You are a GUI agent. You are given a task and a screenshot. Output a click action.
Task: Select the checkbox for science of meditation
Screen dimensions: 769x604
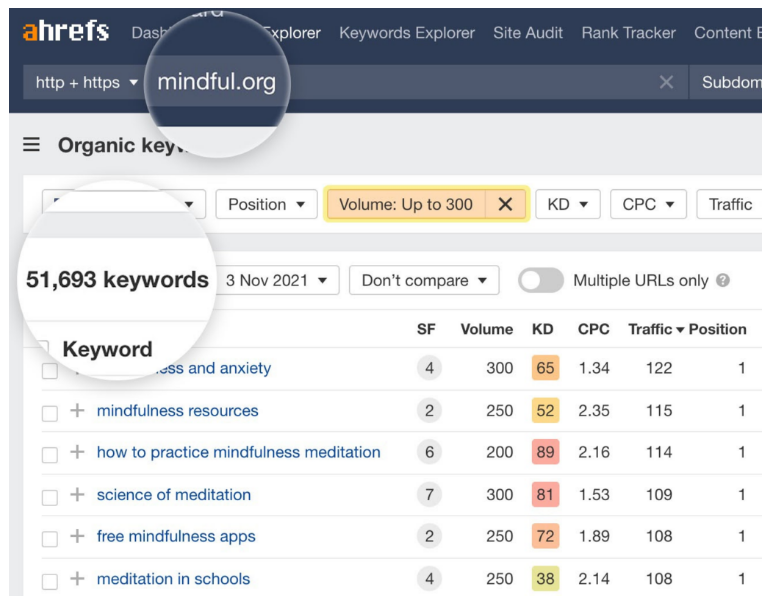click(50, 496)
